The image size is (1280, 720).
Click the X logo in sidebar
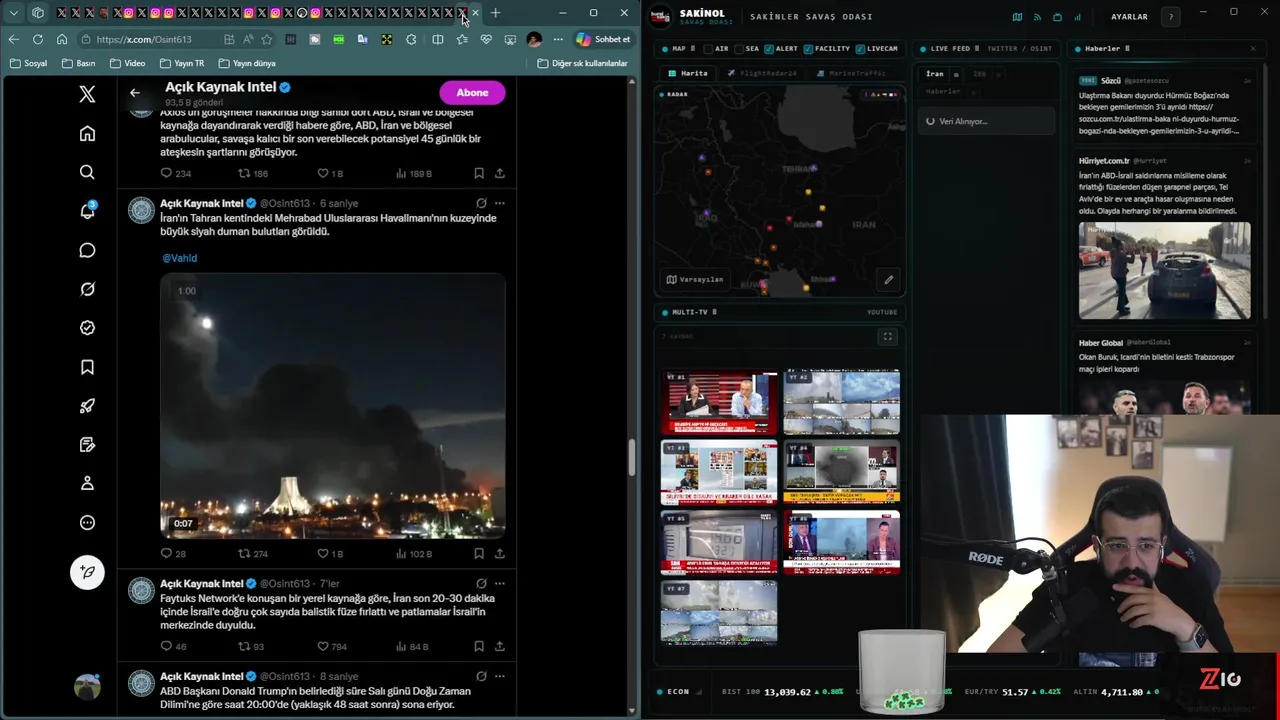[87, 94]
